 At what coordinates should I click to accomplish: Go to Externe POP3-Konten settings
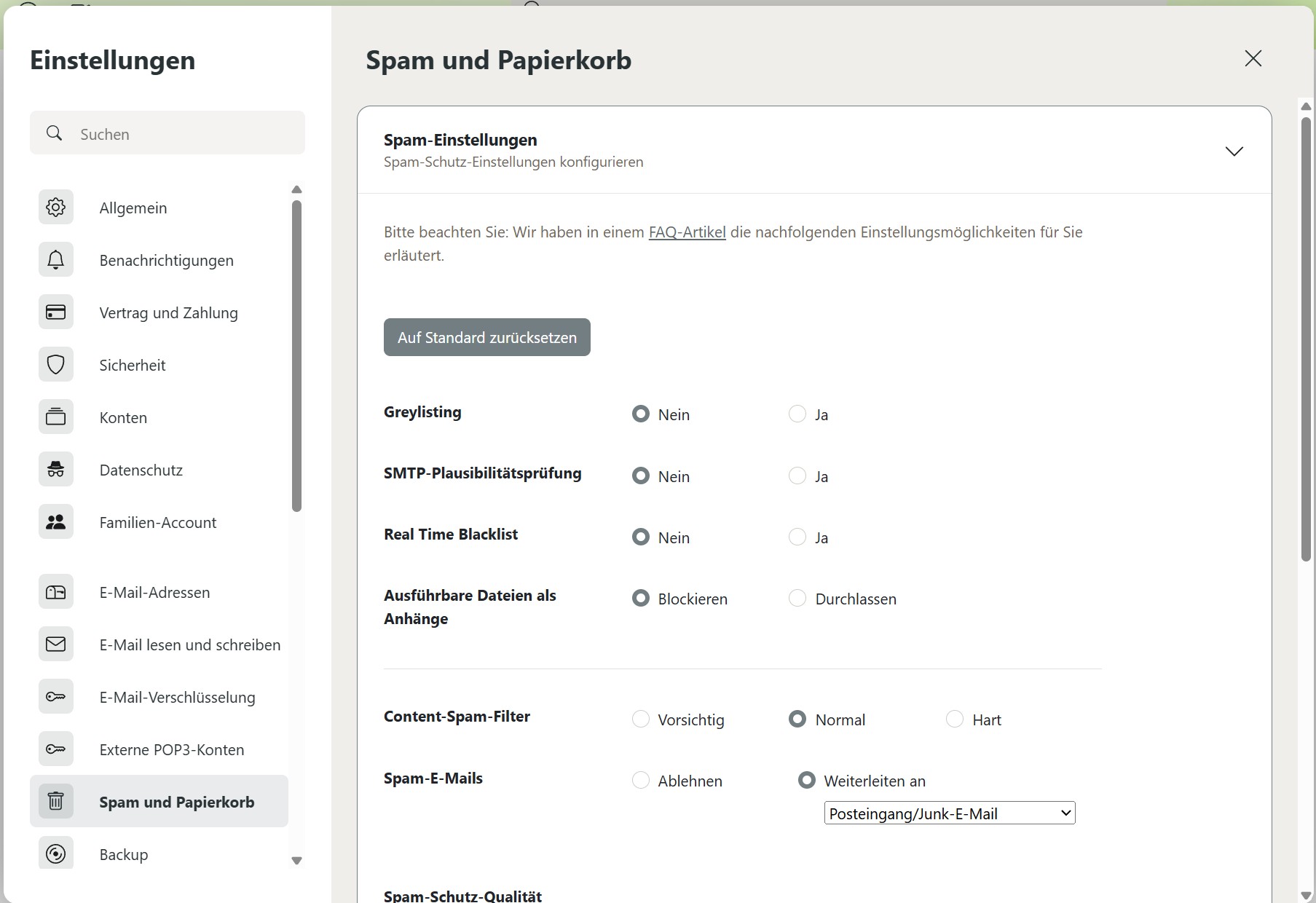click(171, 749)
